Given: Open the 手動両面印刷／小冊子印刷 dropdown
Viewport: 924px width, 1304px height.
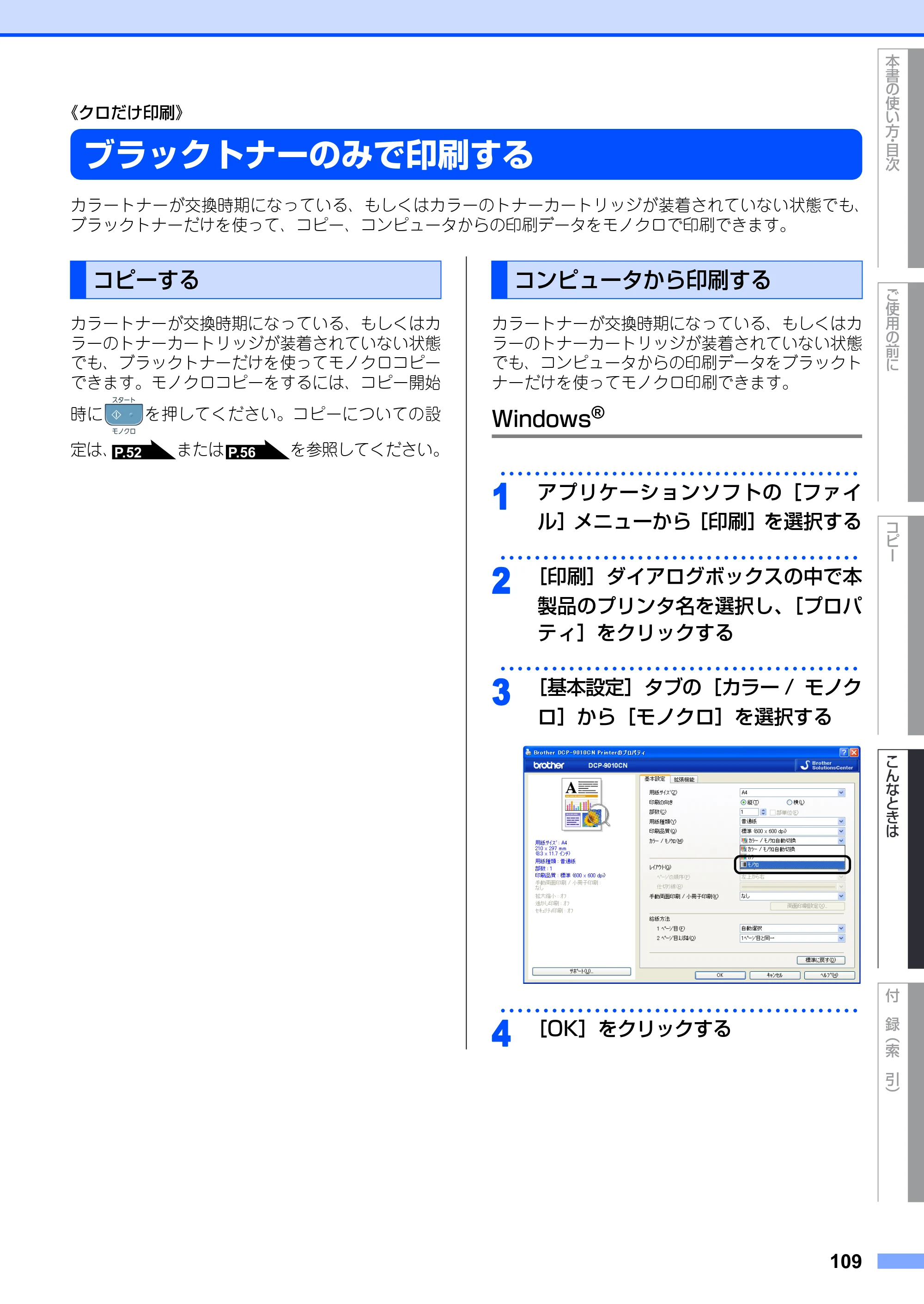Looking at the screenshot, I should point(792,896).
